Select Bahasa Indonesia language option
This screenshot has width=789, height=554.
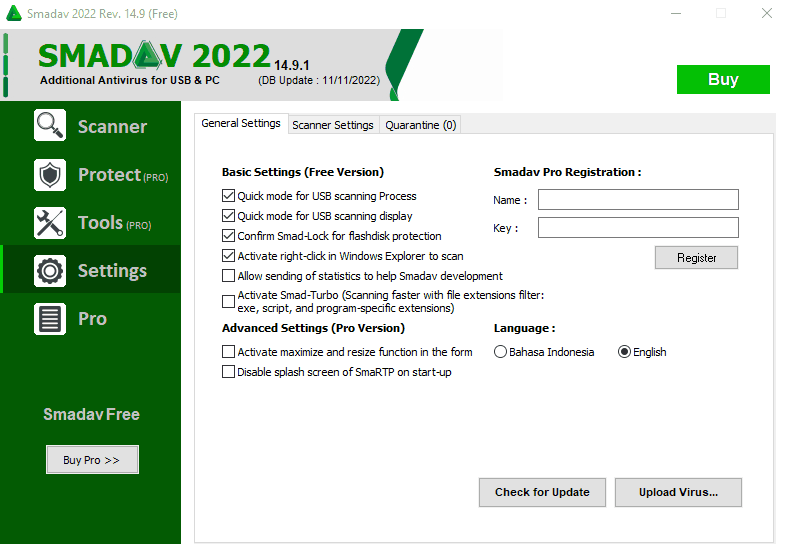pyautogui.click(x=500, y=352)
